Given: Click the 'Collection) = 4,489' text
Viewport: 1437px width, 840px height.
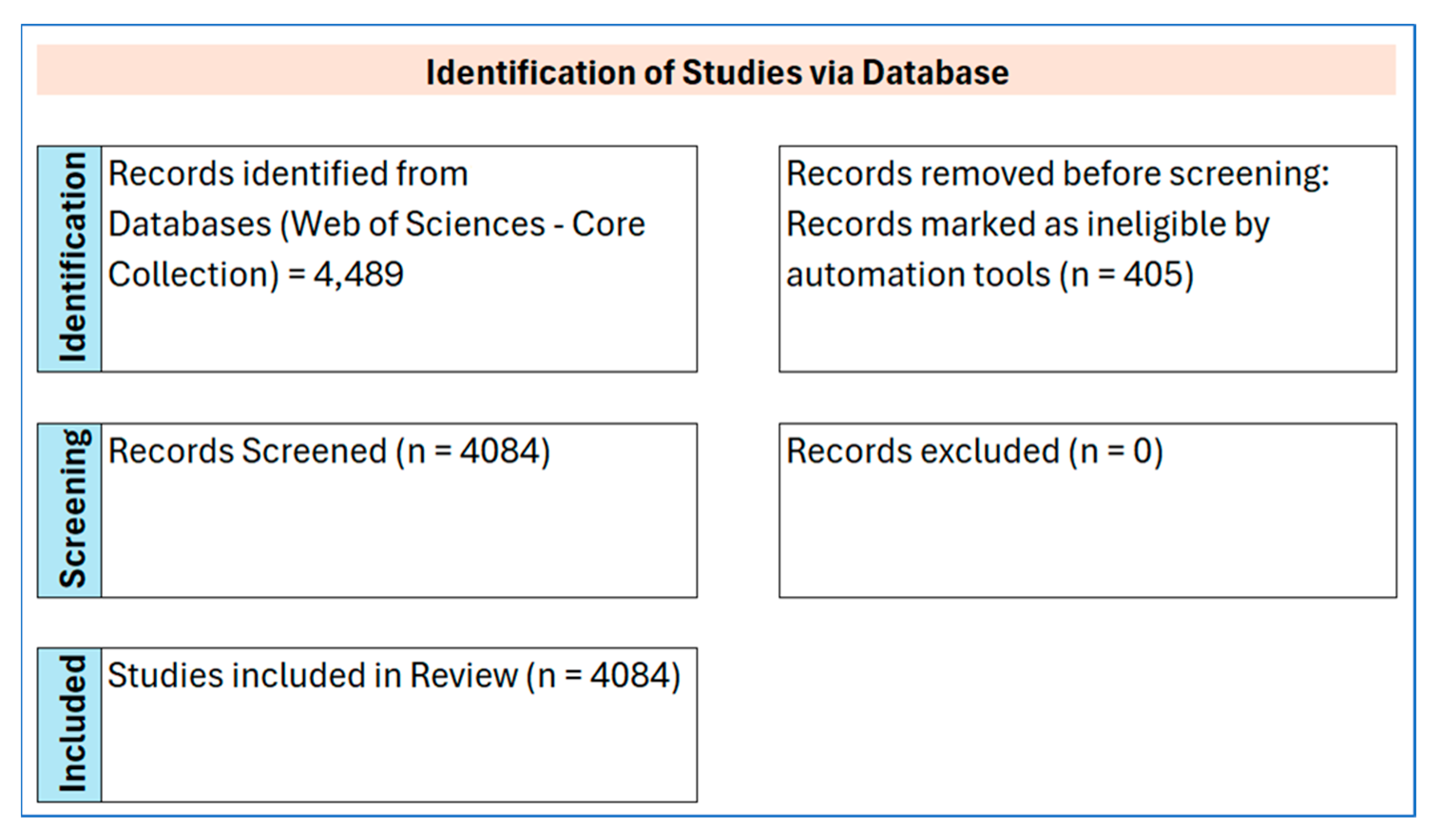Looking at the screenshot, I should (256, 274).
